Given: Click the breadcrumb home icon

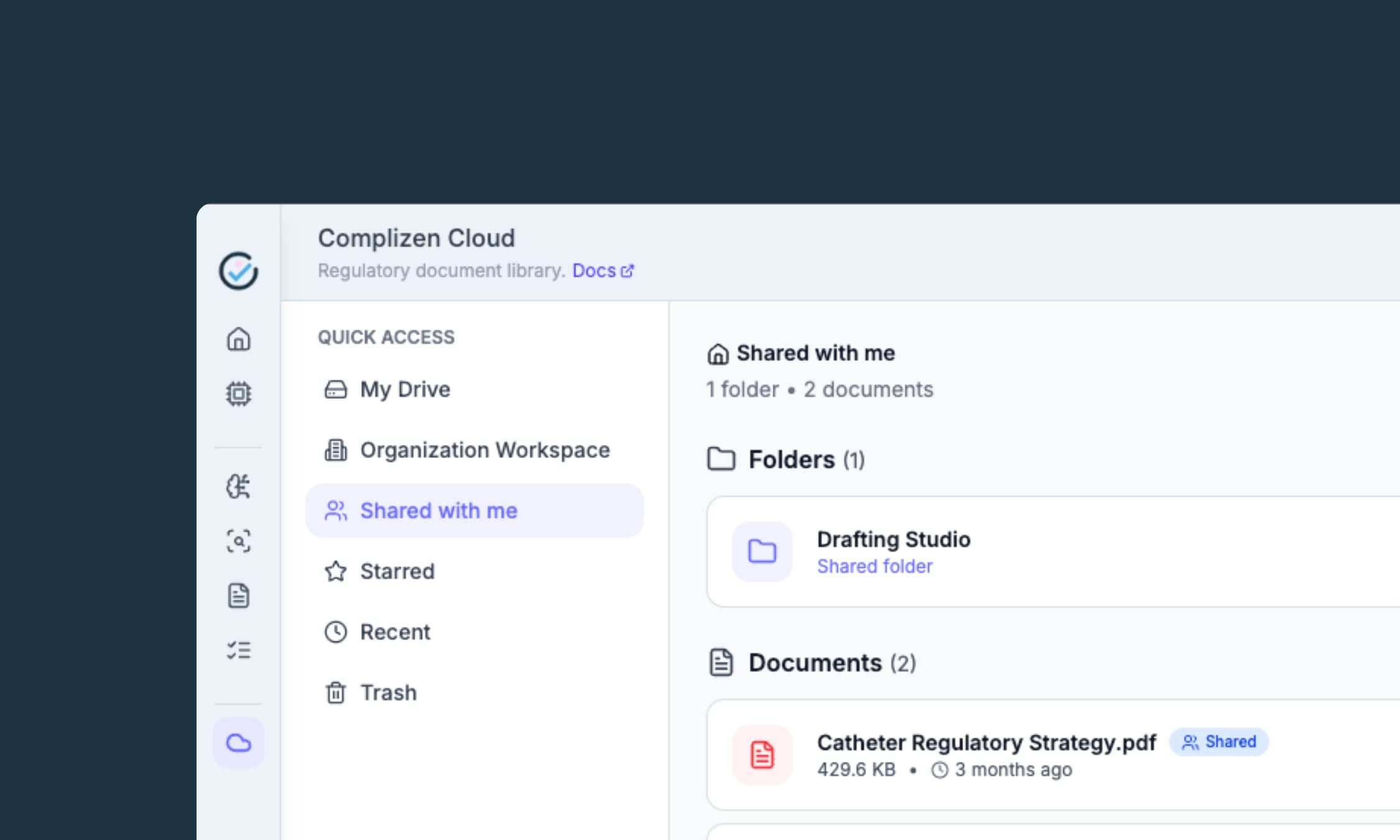Looking at the screenshot, I should pyautogui.click(x=718, y=354).
